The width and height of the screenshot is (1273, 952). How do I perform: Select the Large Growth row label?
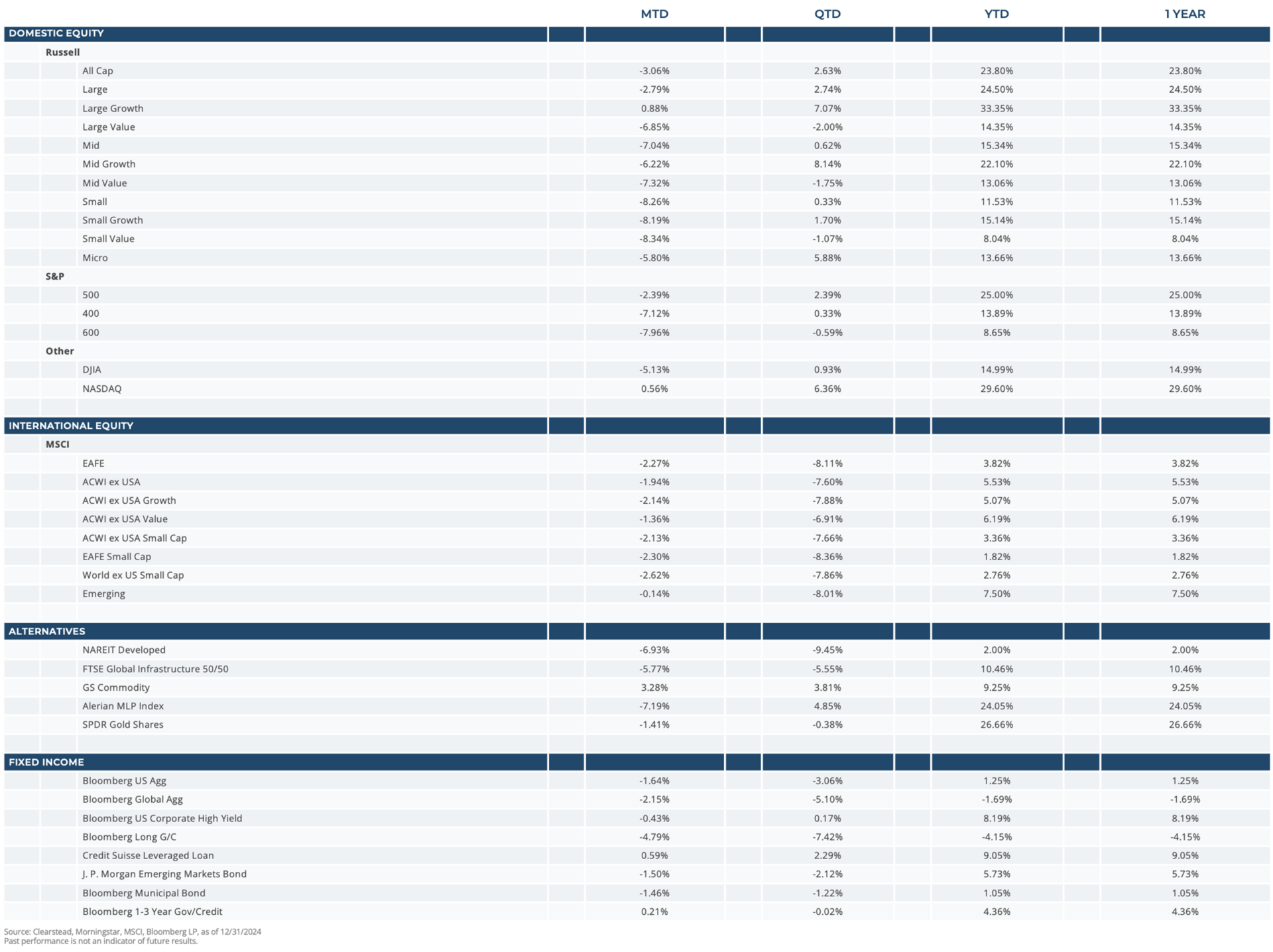[113, 108]
